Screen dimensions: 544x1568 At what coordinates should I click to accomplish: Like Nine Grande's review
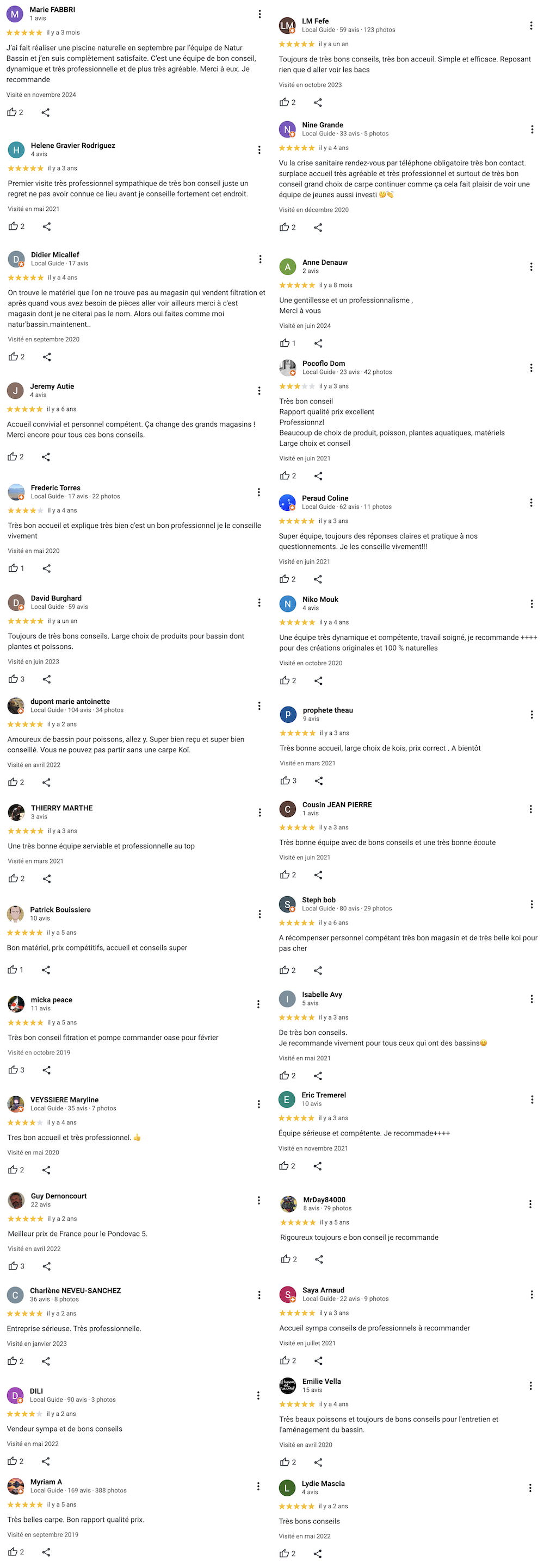tap(284, 227)
